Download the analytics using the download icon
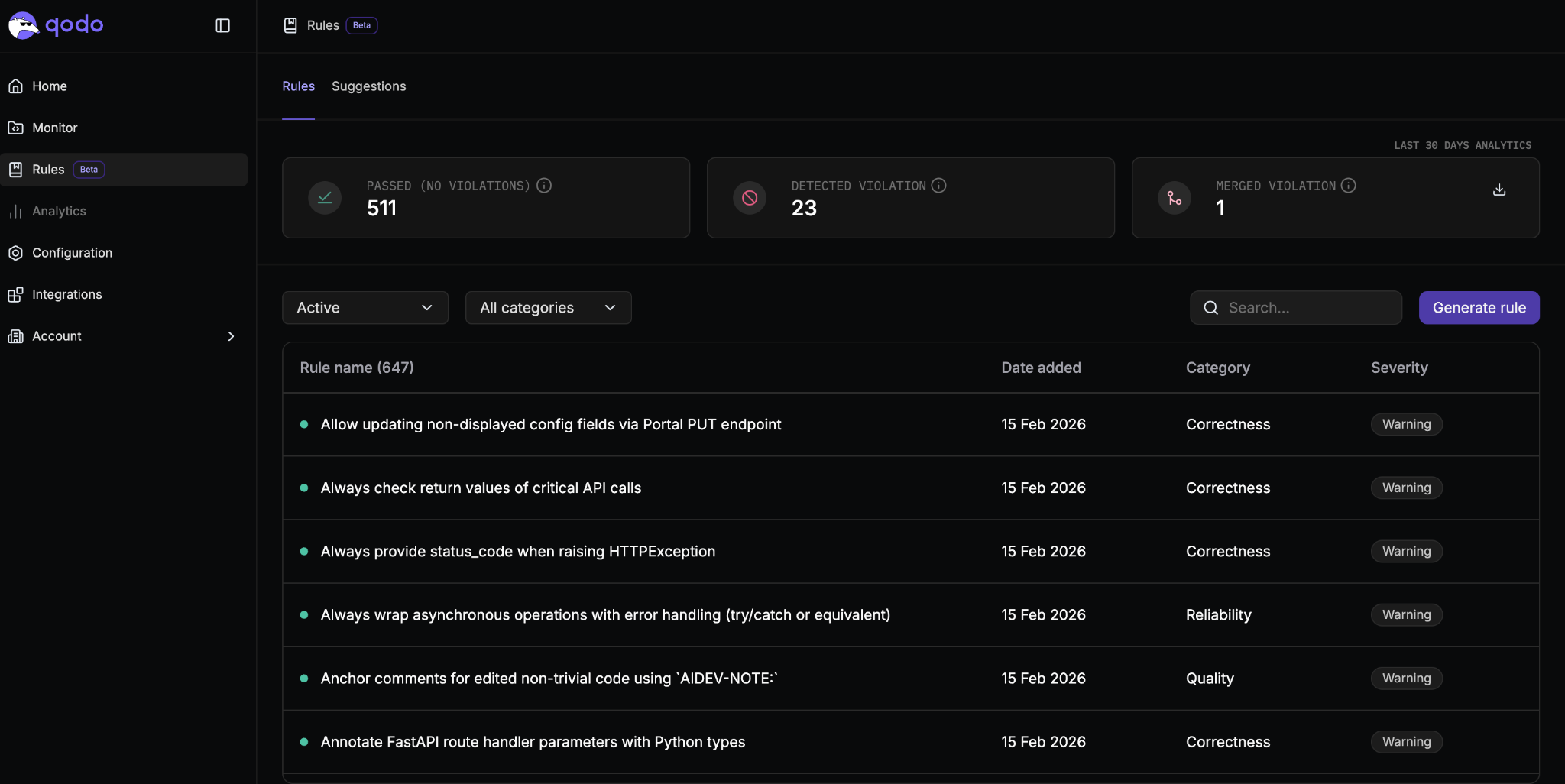1565x784 pixels. (1499, 190)
